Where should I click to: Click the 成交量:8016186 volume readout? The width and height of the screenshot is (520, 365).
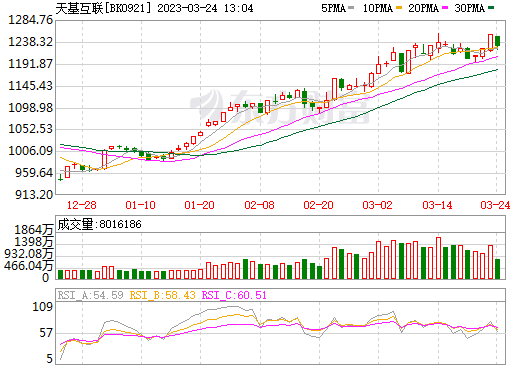99,224
